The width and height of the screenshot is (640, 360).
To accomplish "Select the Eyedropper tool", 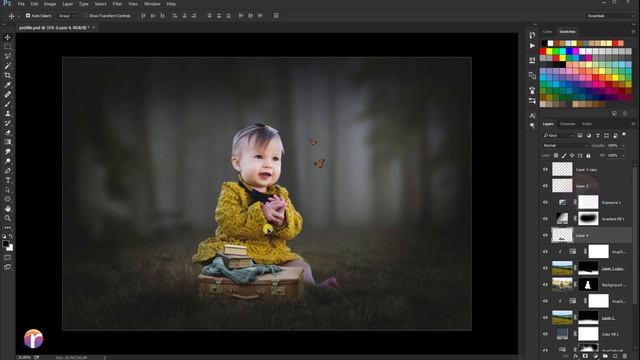I will [8, 84].
